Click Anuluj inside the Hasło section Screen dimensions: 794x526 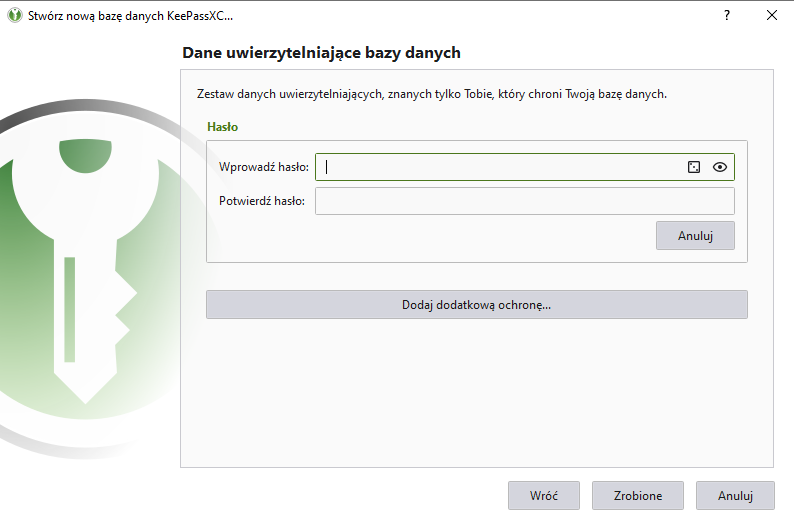(695, 235)
